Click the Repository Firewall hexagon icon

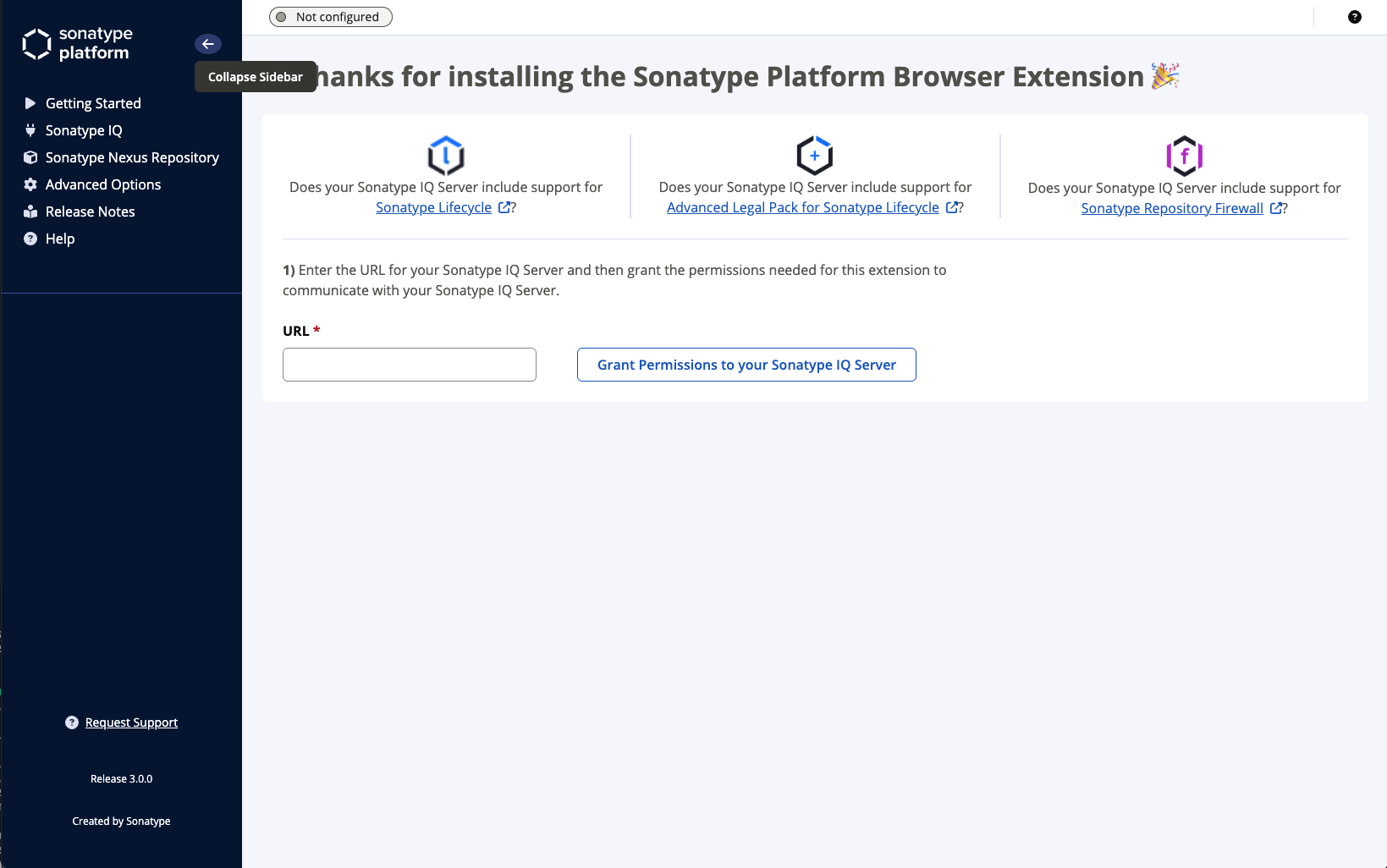click(1185, 156)
